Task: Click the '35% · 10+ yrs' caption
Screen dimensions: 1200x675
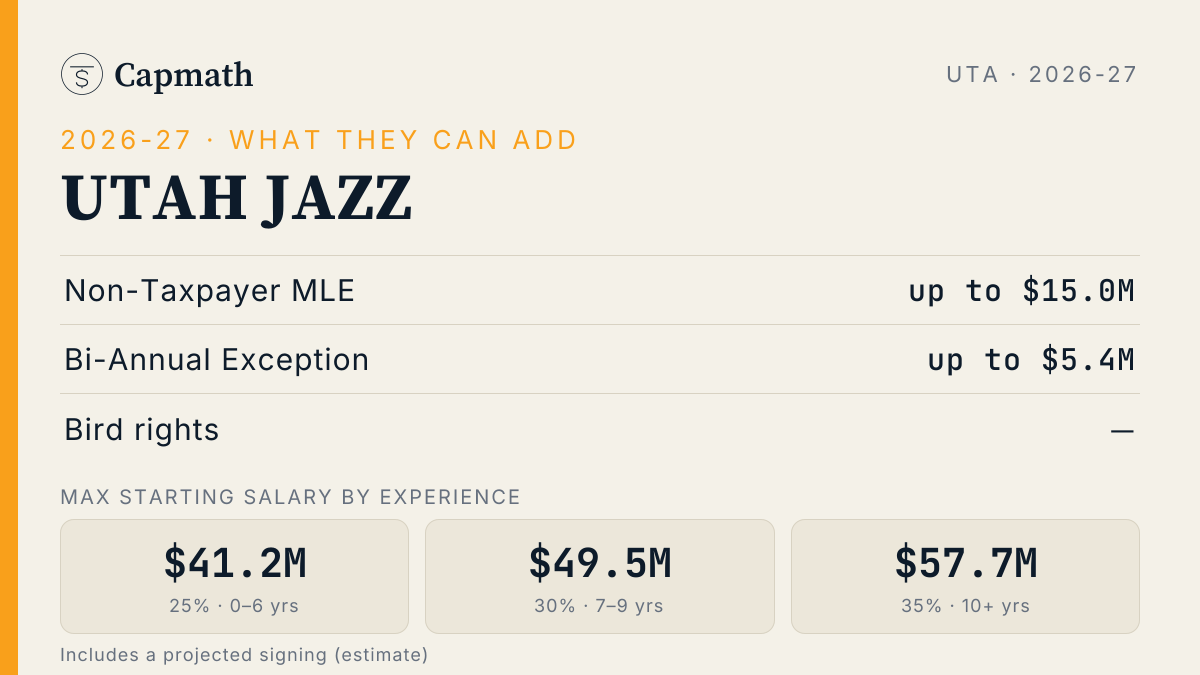Action: [x=965, y=606]
